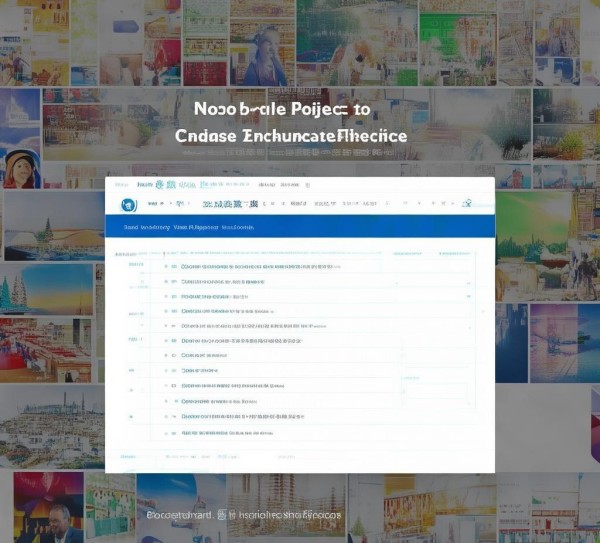Click the square icon ending the top header line
The image size is (600, 543).
coord(307,185)
